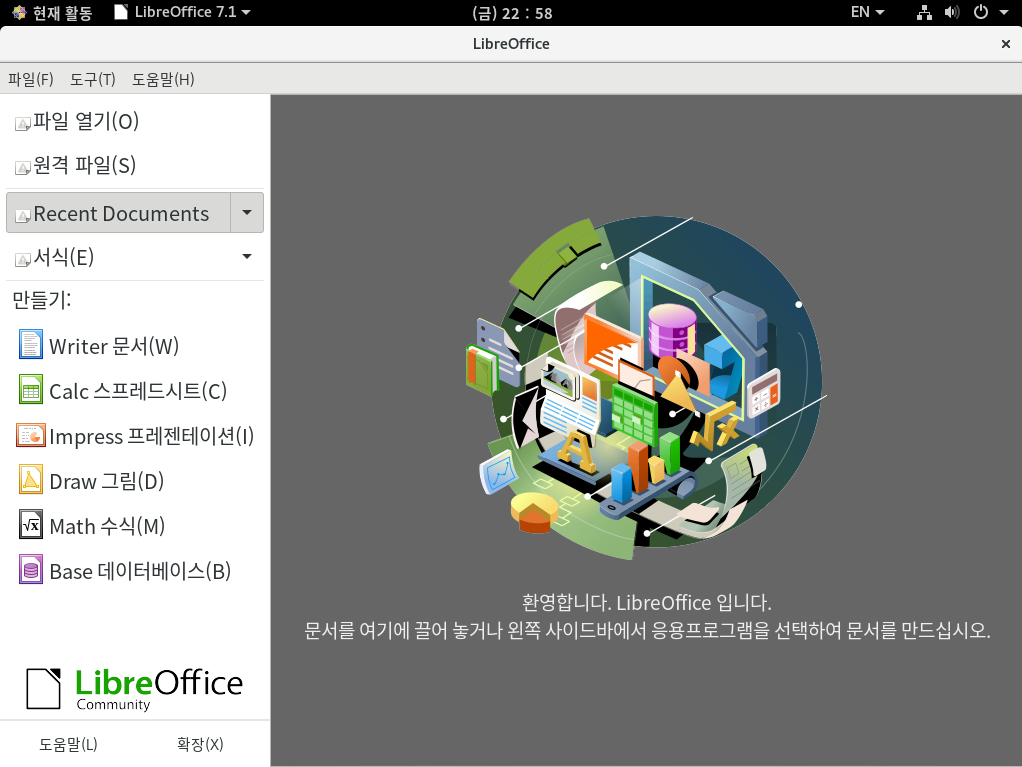Viewport: 1022px width, 767px height.
Task: Open the LibreOffice 7.1 app menu
Action: pyautogui.click(x=182, y=12)
